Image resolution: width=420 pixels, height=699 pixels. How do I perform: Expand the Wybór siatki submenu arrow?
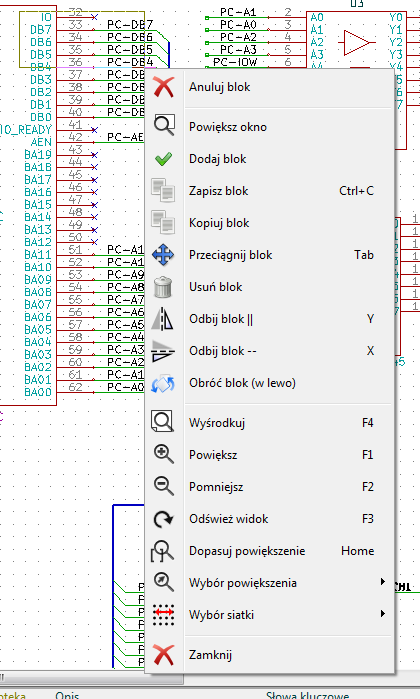[383, 614]
